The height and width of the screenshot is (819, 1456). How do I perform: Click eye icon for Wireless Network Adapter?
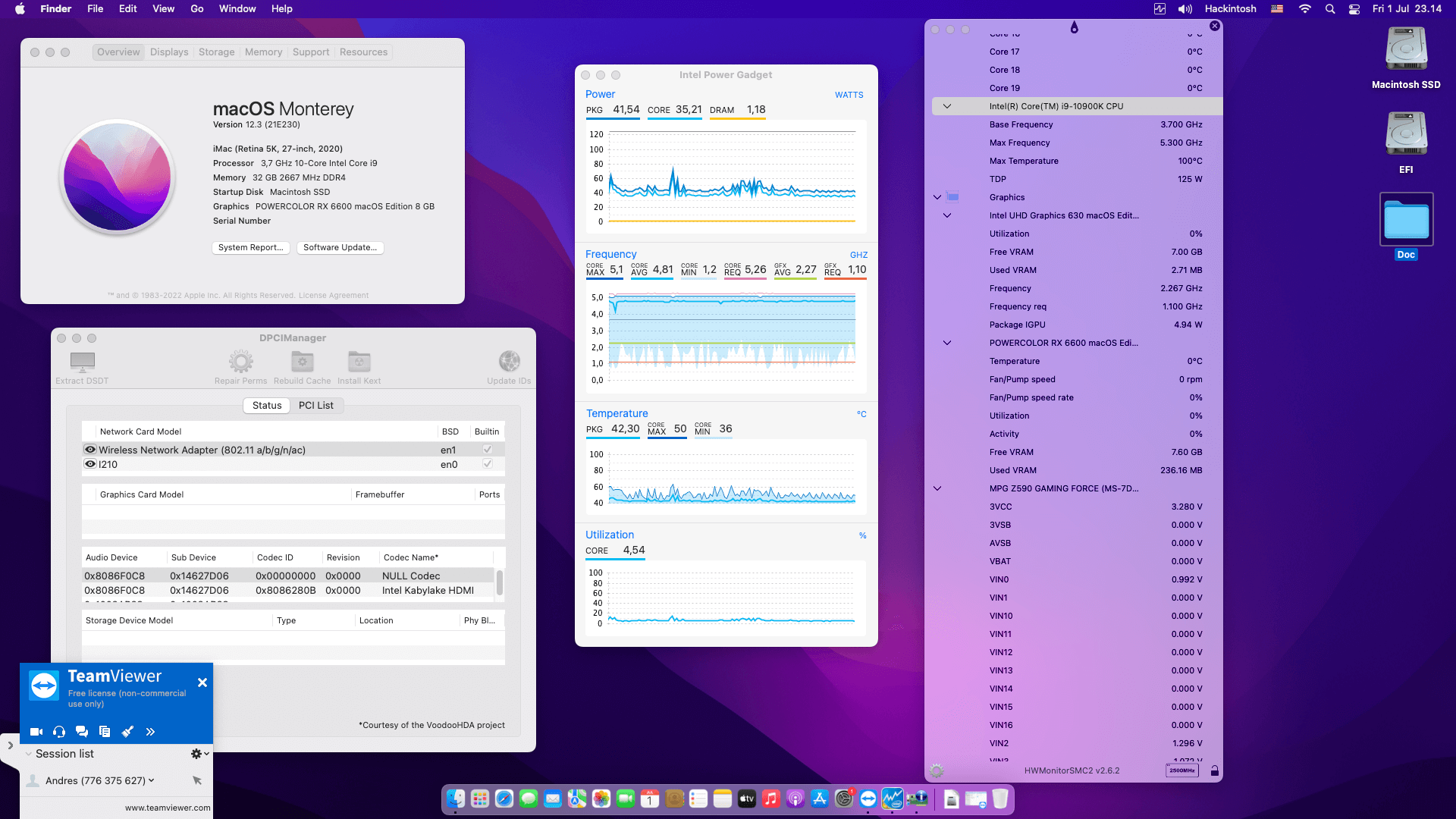90,450
